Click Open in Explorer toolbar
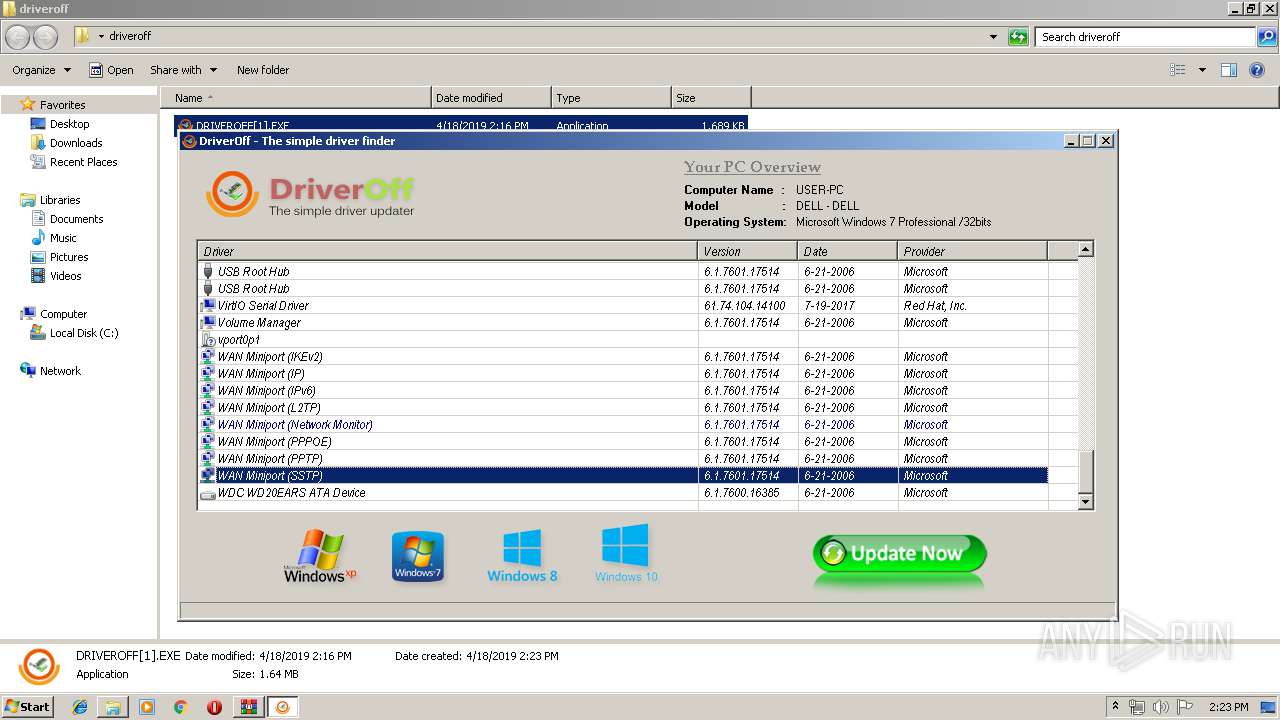Screen dimensions: 1280x720 111,70
